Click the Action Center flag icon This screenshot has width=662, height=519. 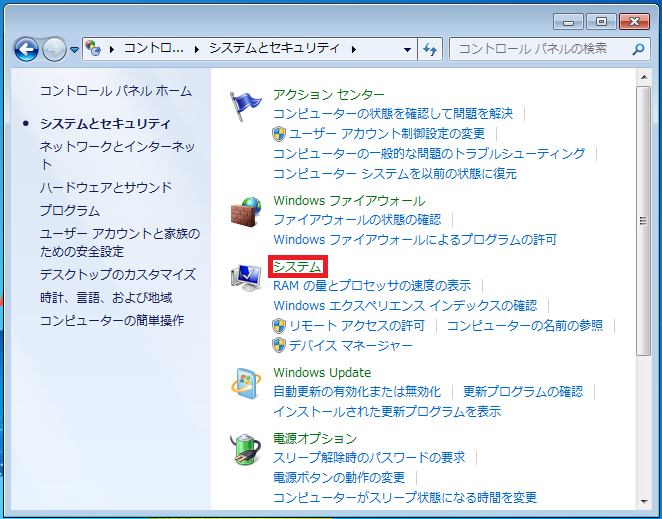pyautogui.click(x=245, y=106)
